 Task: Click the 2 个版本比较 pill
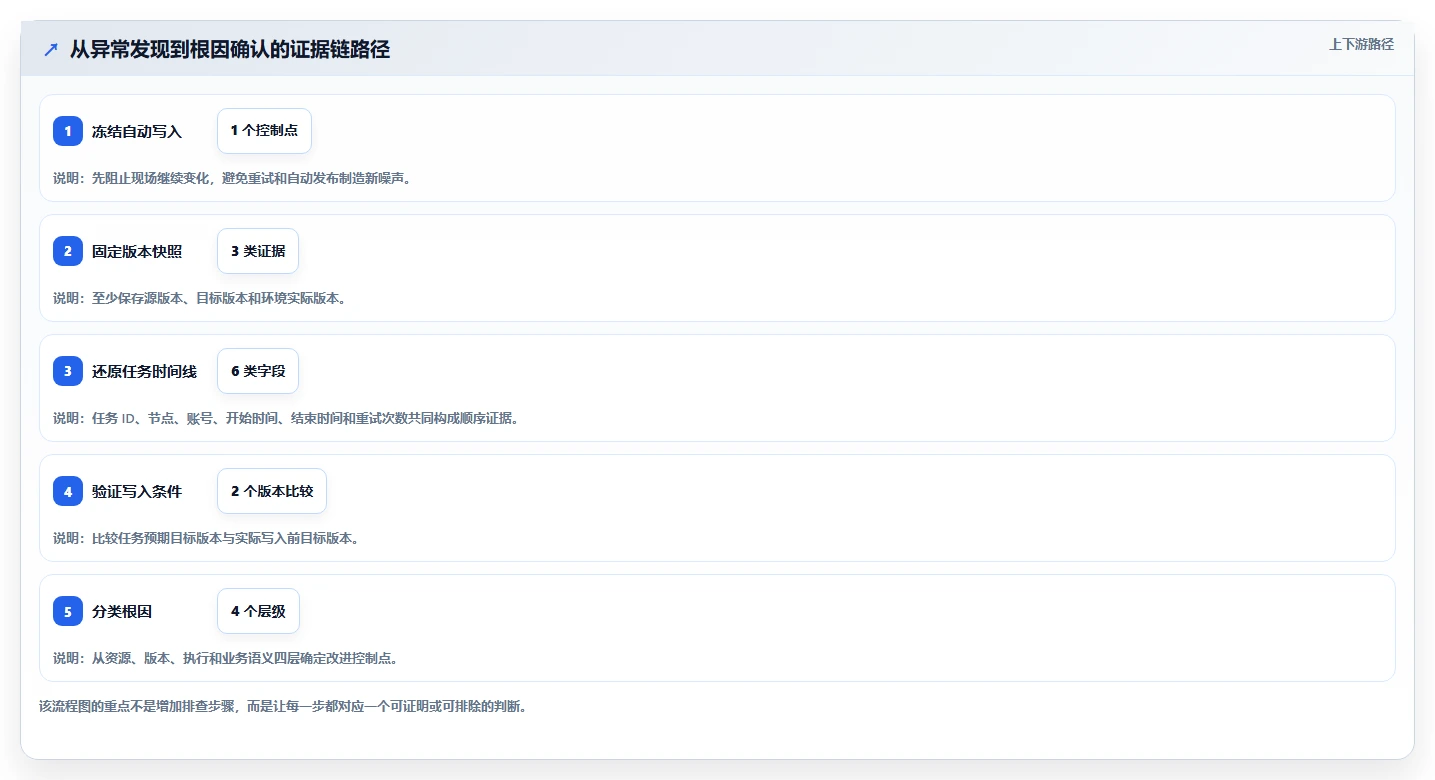pos(272,491)
